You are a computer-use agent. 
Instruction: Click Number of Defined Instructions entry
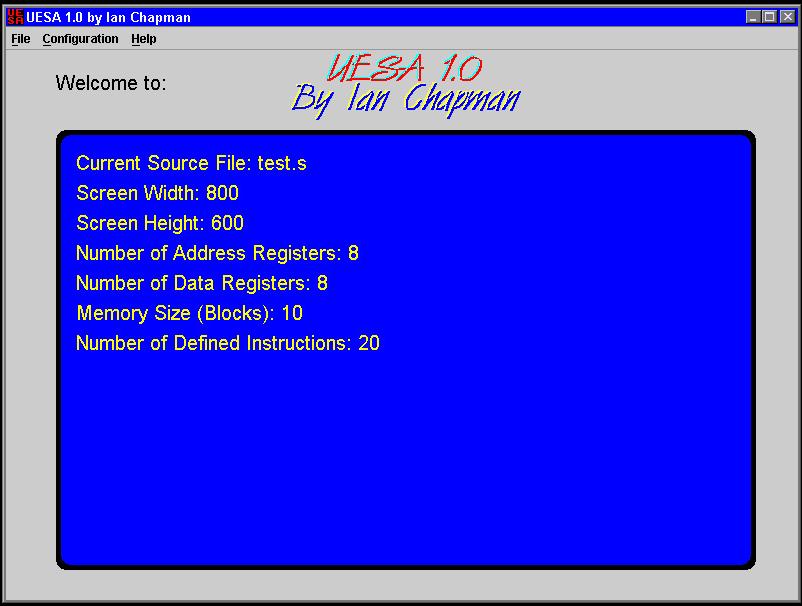(227, 343)
